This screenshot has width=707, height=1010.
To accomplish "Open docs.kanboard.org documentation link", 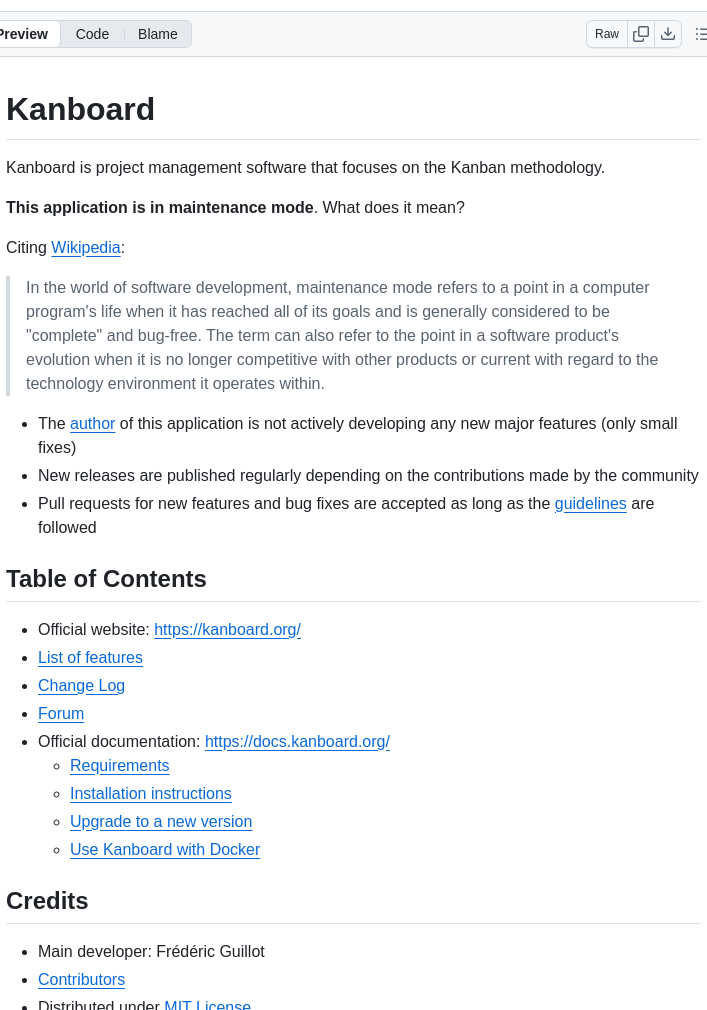I will pos(297,742).
